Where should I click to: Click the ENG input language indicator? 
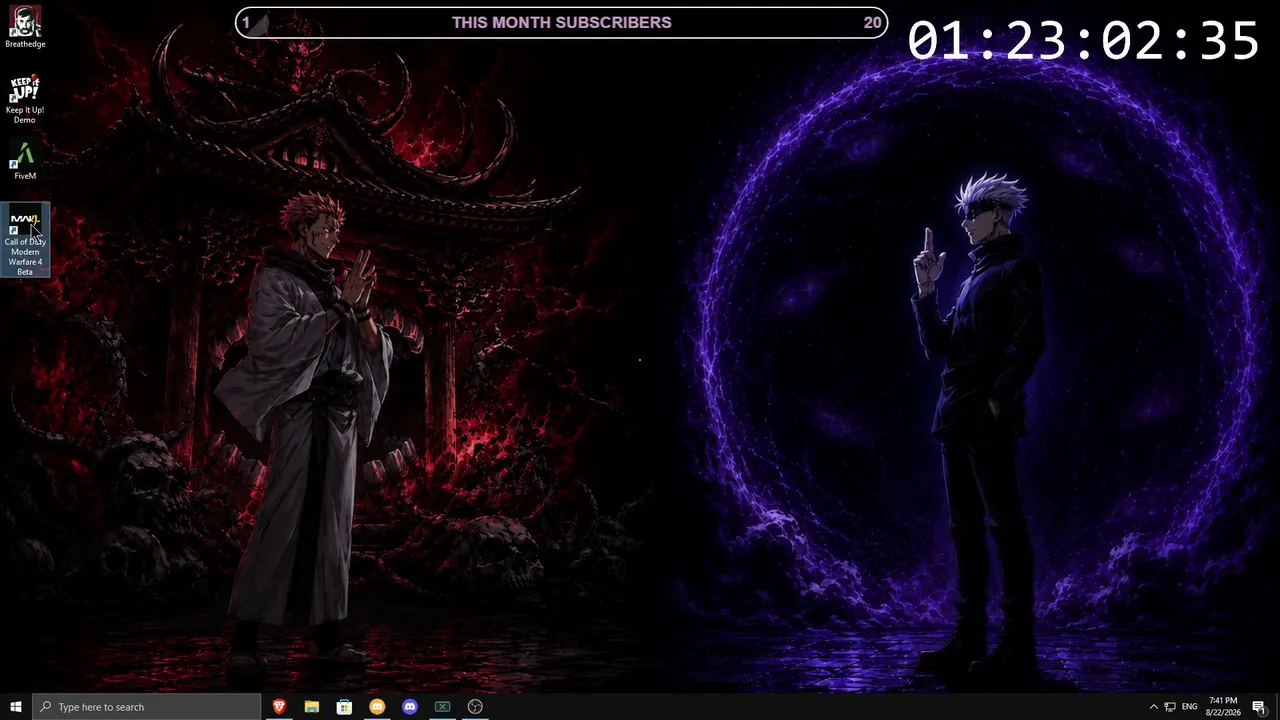1190,707
